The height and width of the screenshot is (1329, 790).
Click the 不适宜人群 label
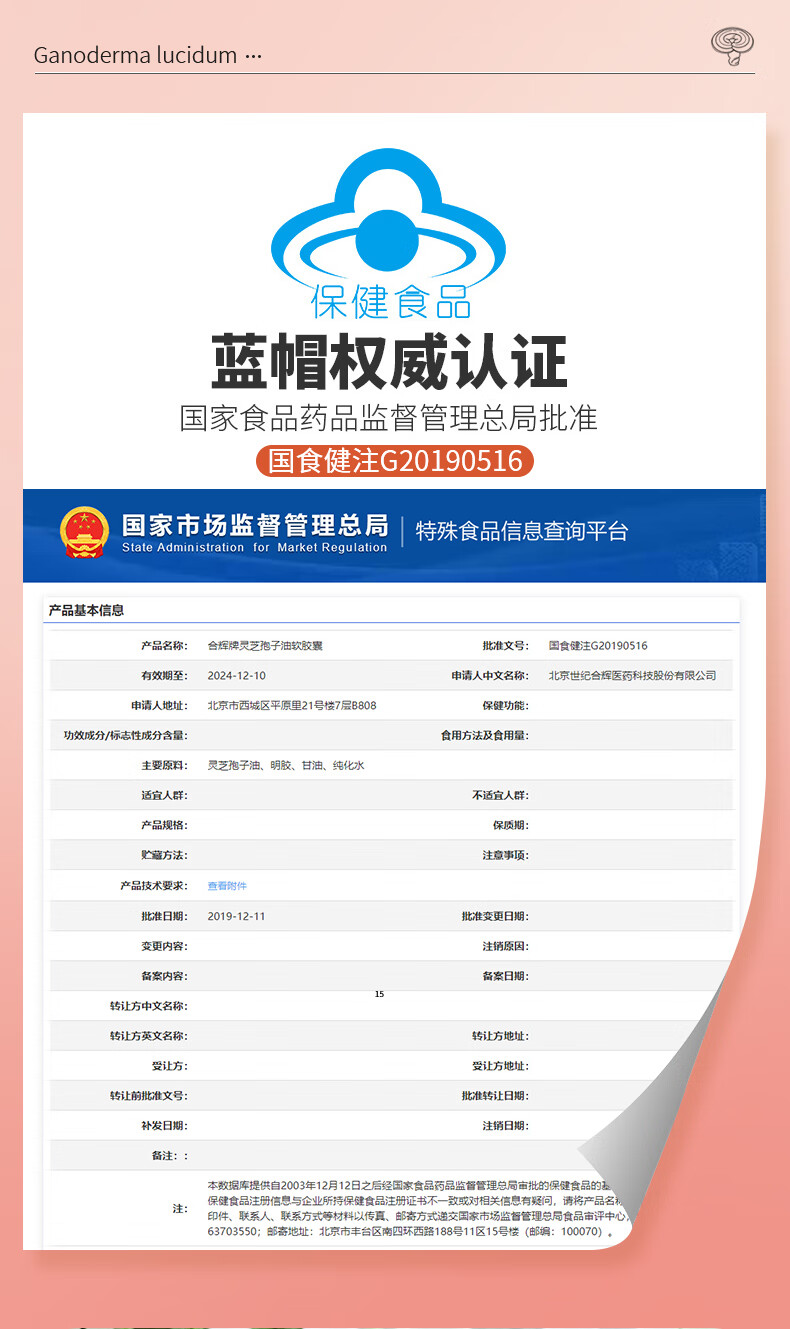pyautogui.click(x=500, y=796)
